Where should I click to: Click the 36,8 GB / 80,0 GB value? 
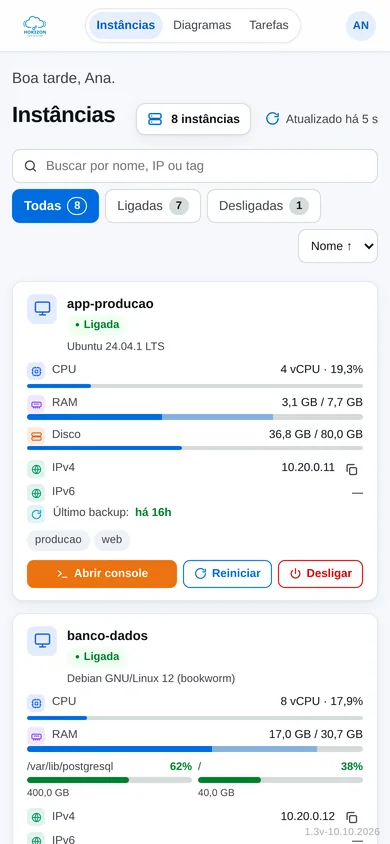tap(316, 434)
